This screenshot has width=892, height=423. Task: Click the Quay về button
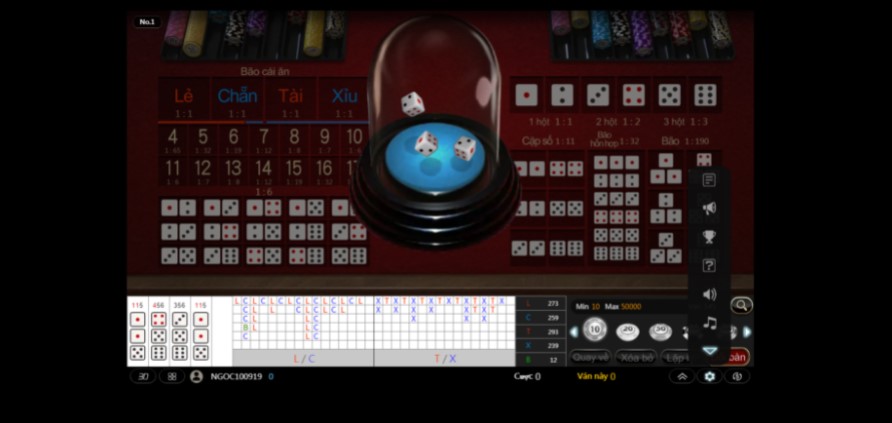click(590, 357)
